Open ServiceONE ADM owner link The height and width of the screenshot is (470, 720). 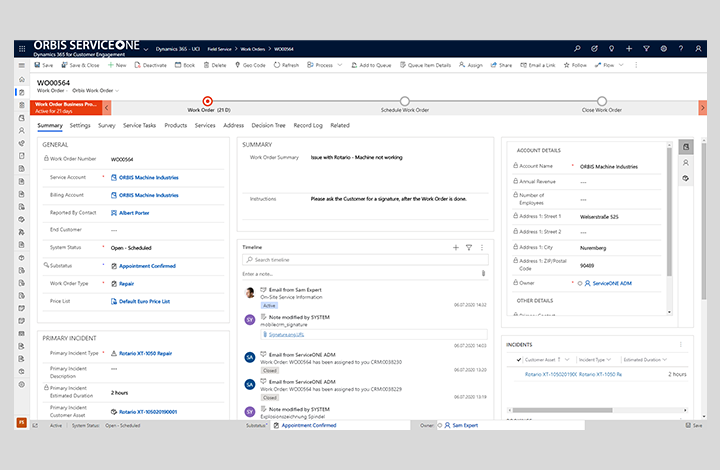click(612, 283)
